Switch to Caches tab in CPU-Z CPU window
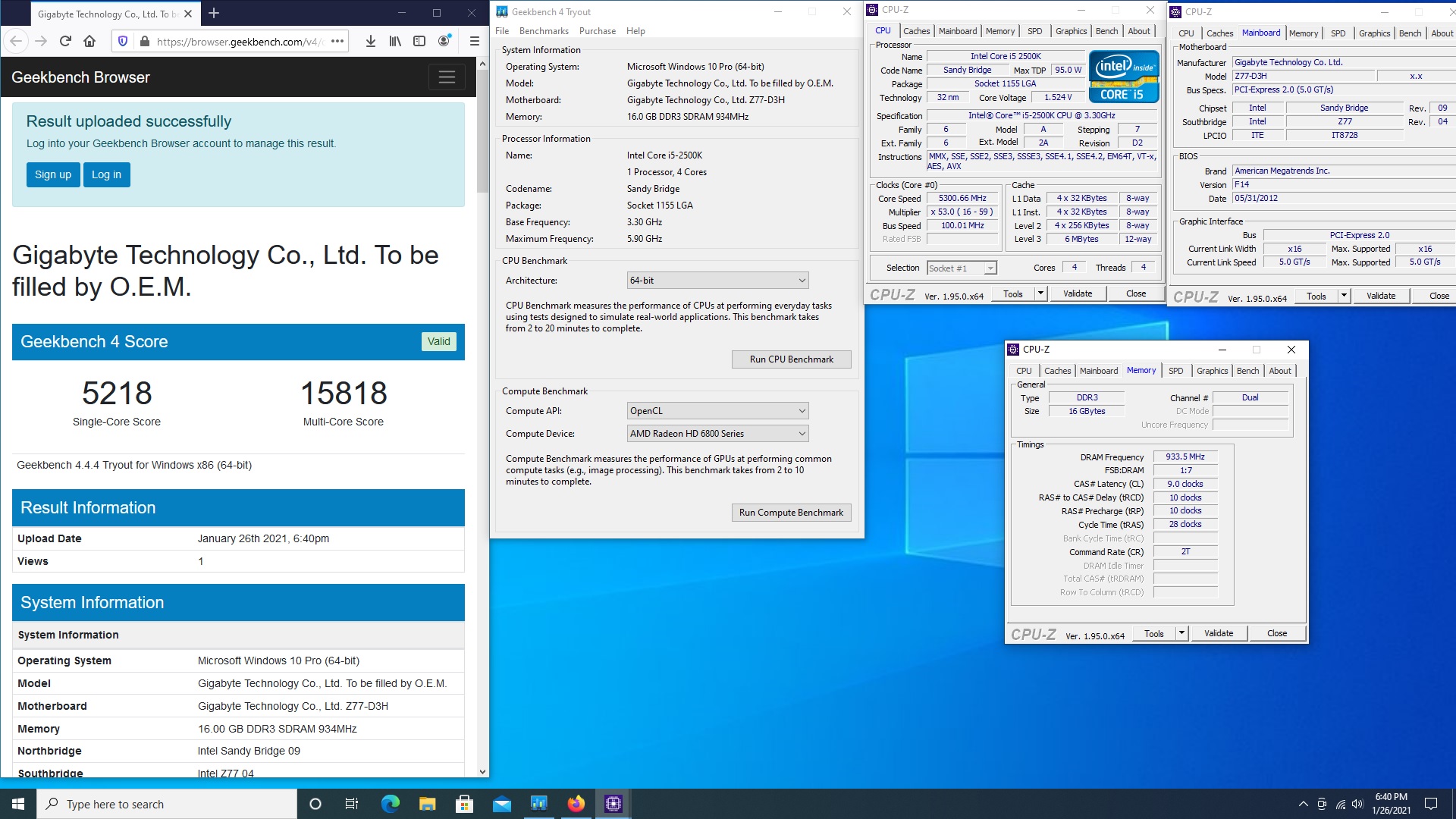The height and width of the screenshot is (819, 1456). (x=916, y=31)
